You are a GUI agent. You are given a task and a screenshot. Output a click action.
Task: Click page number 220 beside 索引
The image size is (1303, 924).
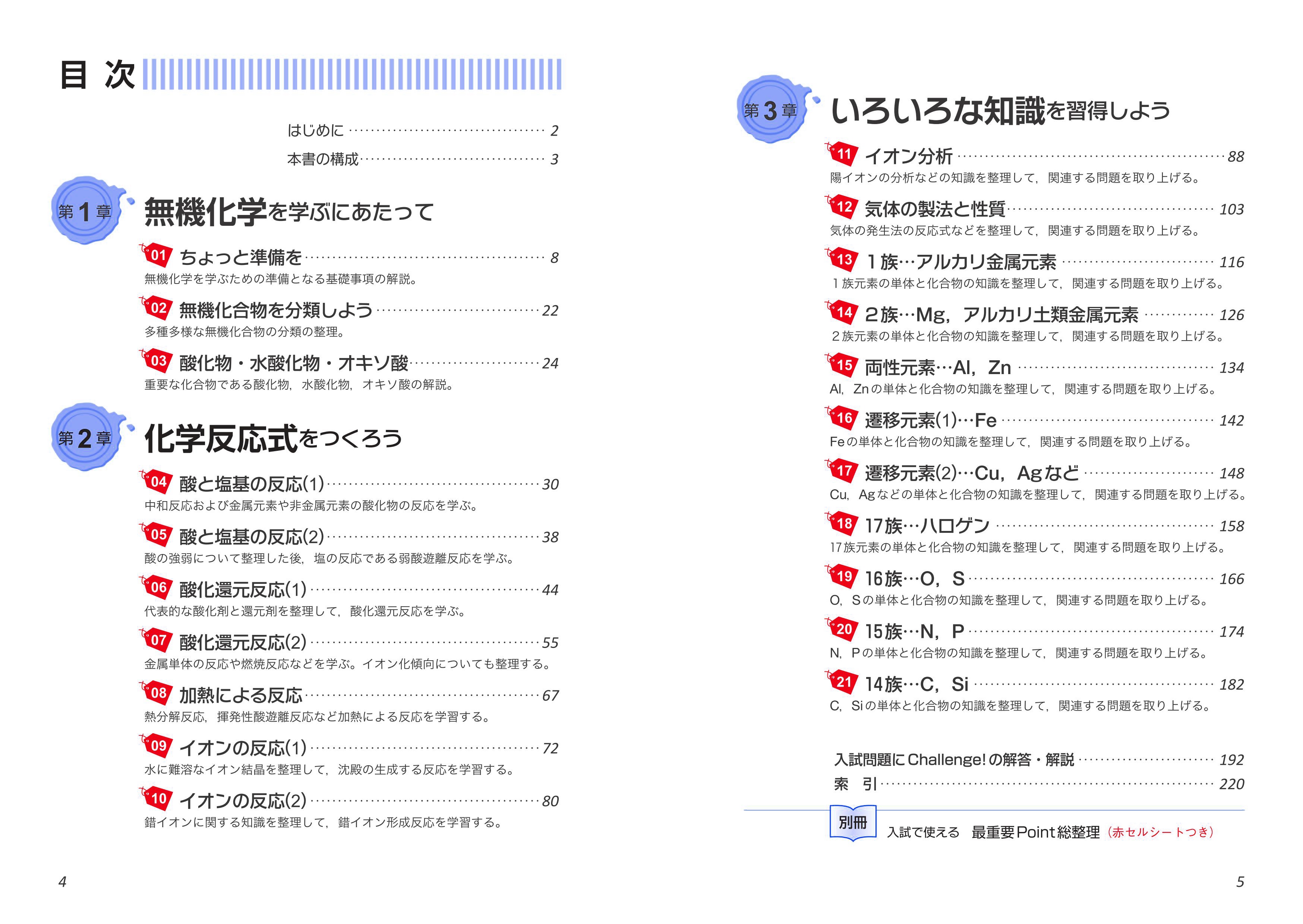(x=1231, y=785)
